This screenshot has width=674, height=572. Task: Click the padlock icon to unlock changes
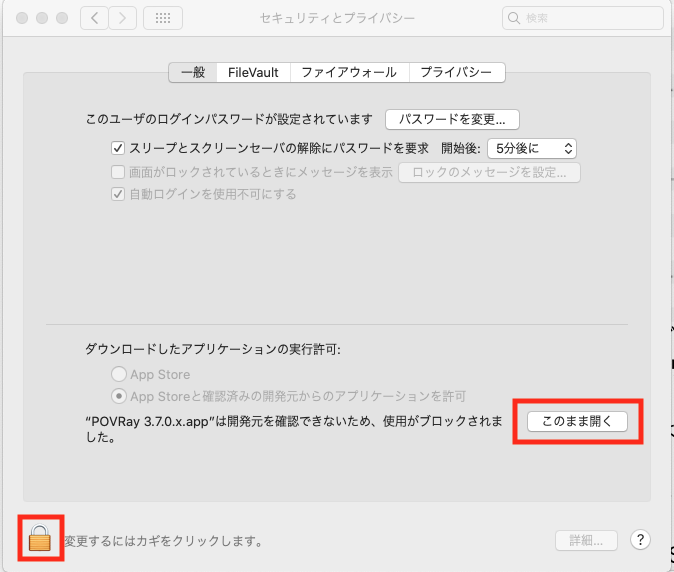point(39,540)
